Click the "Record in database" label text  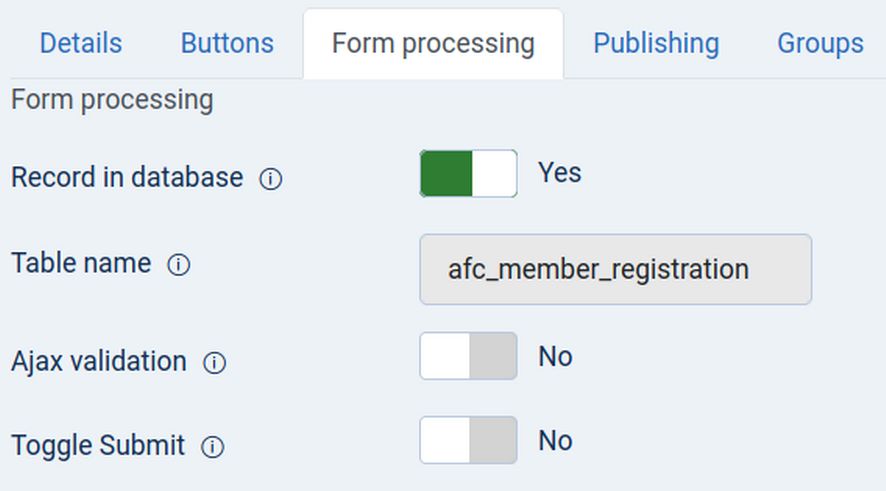pyautogui.click(x=127, y=178)
